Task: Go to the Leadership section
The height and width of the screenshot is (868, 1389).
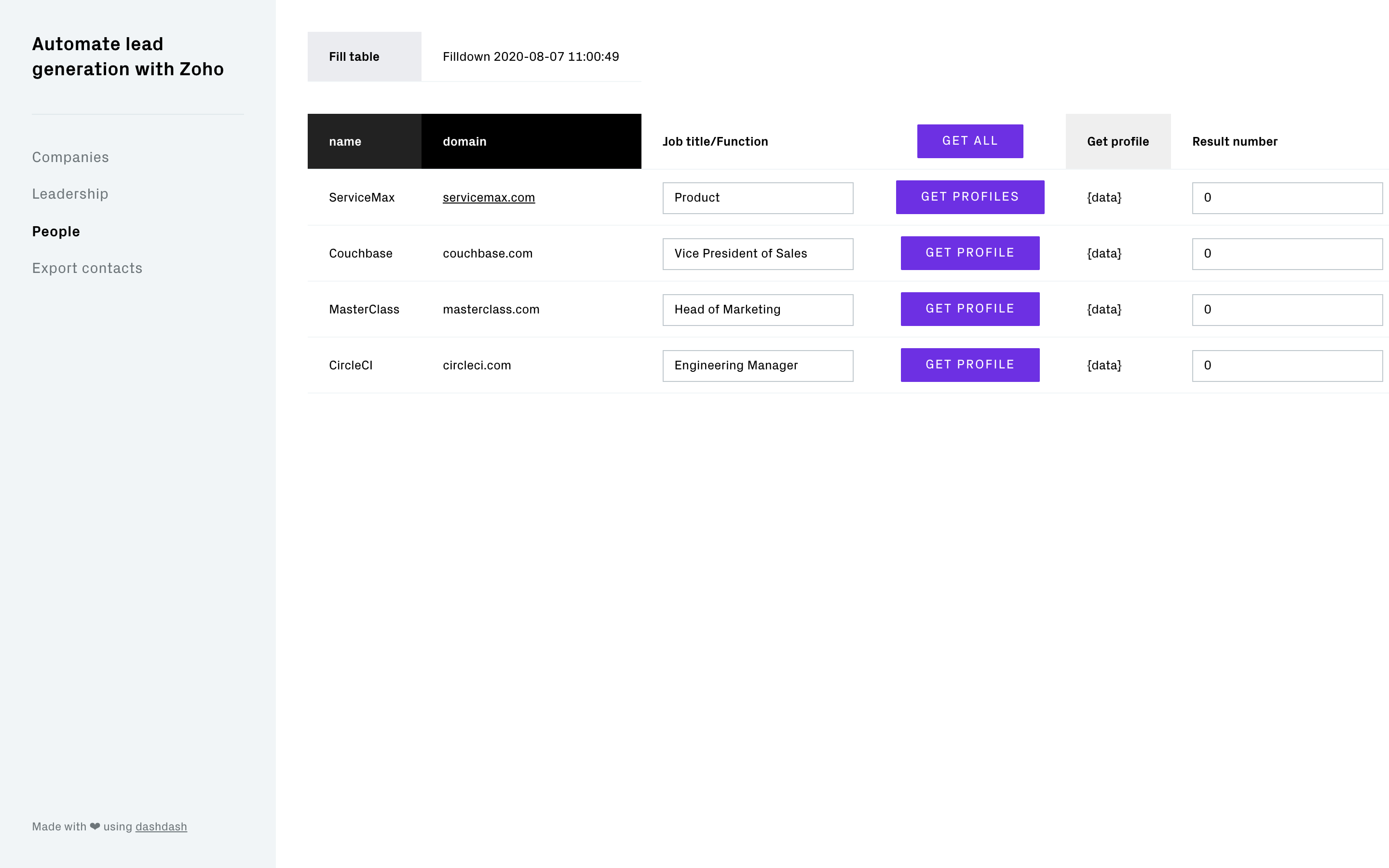Action: (70, 194)
